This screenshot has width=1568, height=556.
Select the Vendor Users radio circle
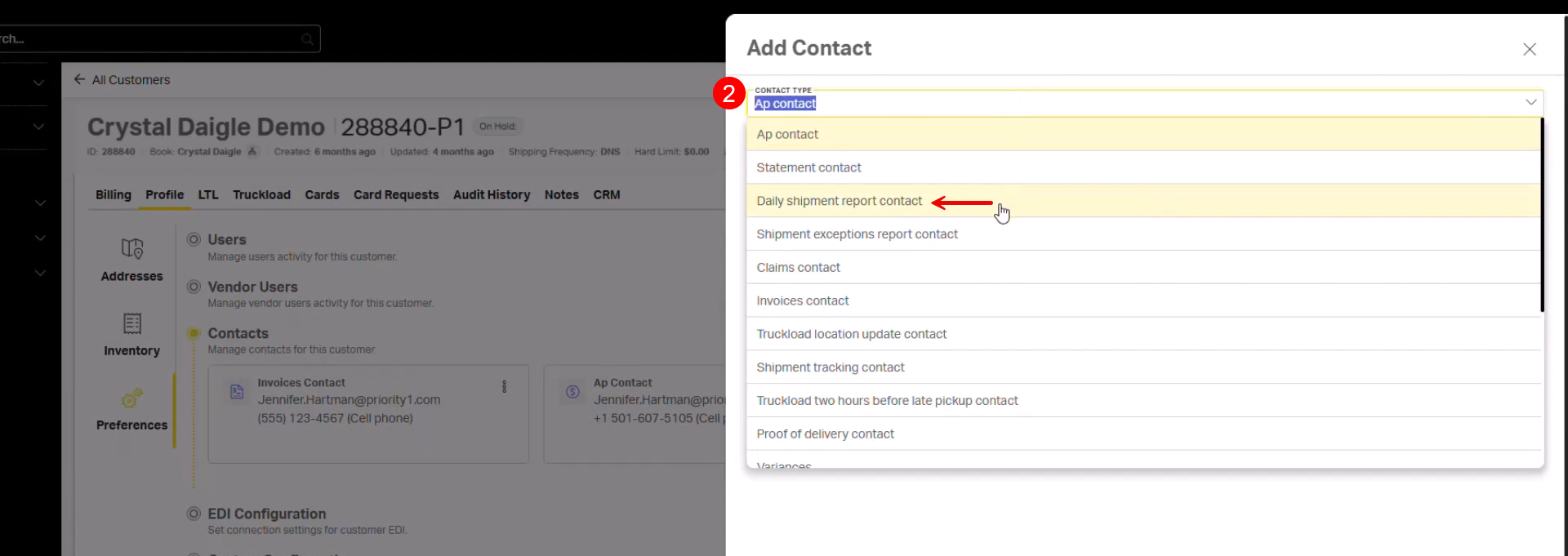pyautogui.click(x=194, y=287)
